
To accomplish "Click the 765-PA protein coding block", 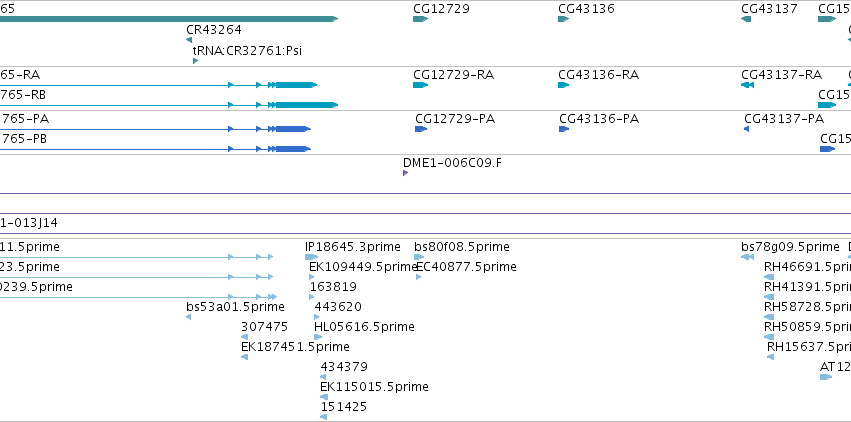I will (293, 129).
